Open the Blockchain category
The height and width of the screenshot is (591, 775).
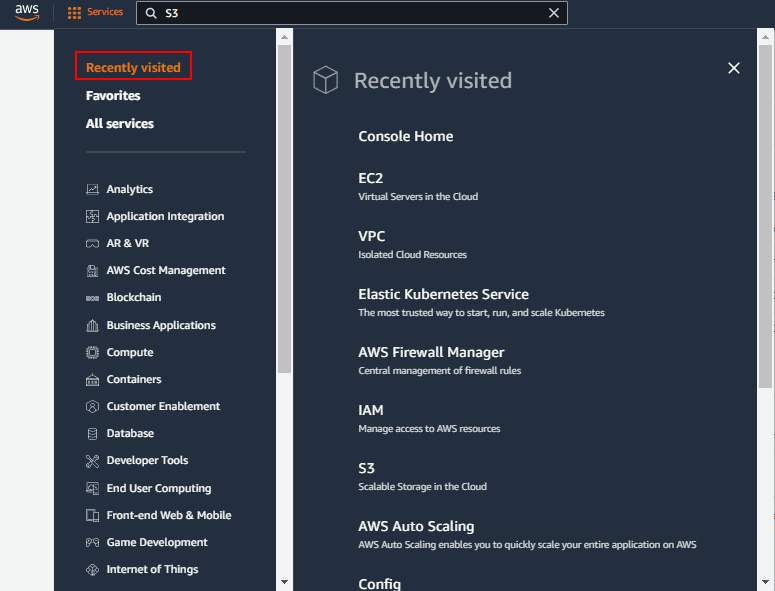coord(134,297)
